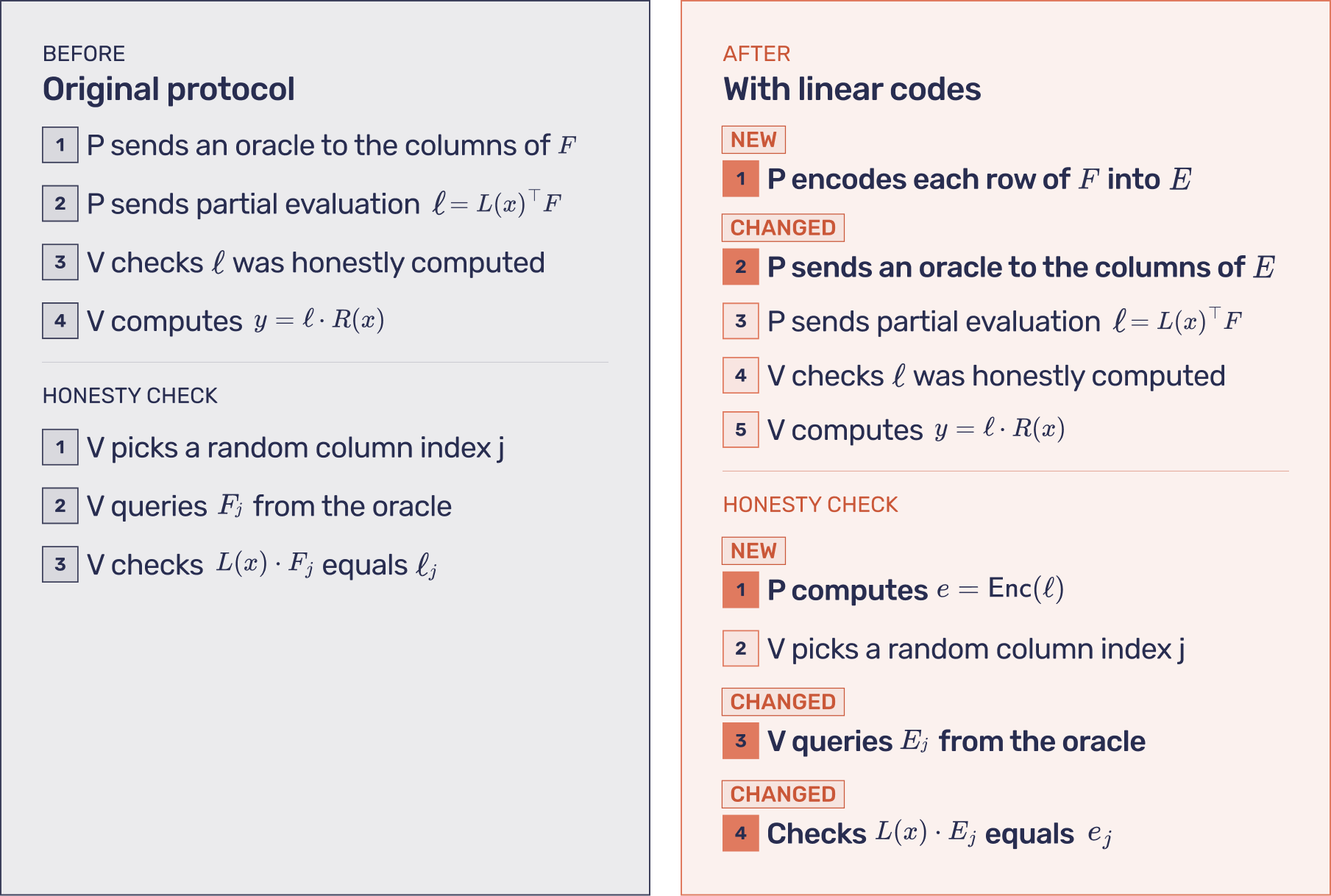The image size is (1331, 896).
Task: Click orange step 4 box beside Checks L(x)
Action: (741, 833)
